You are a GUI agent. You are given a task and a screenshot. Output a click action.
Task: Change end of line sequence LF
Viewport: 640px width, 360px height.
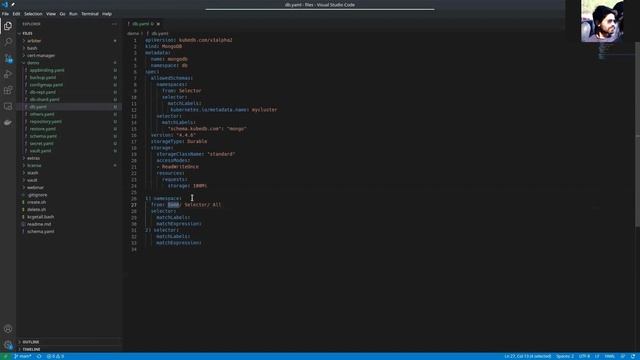point(597,356)
